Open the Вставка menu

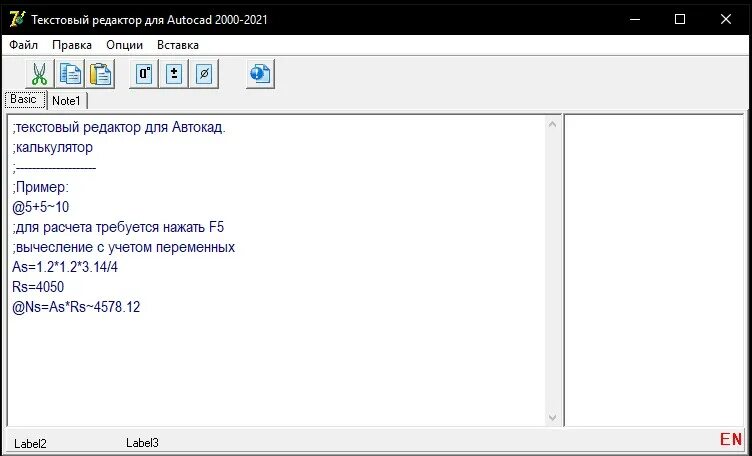[x=178, y=45]
